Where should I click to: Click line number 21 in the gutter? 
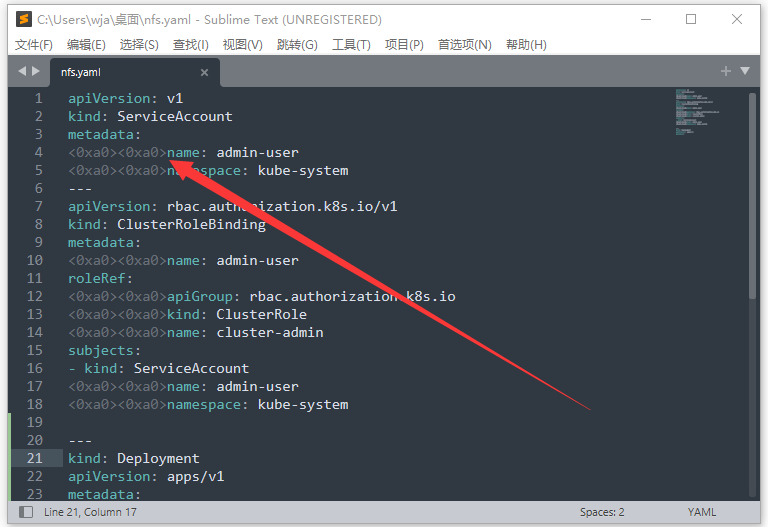coord(35,458)
